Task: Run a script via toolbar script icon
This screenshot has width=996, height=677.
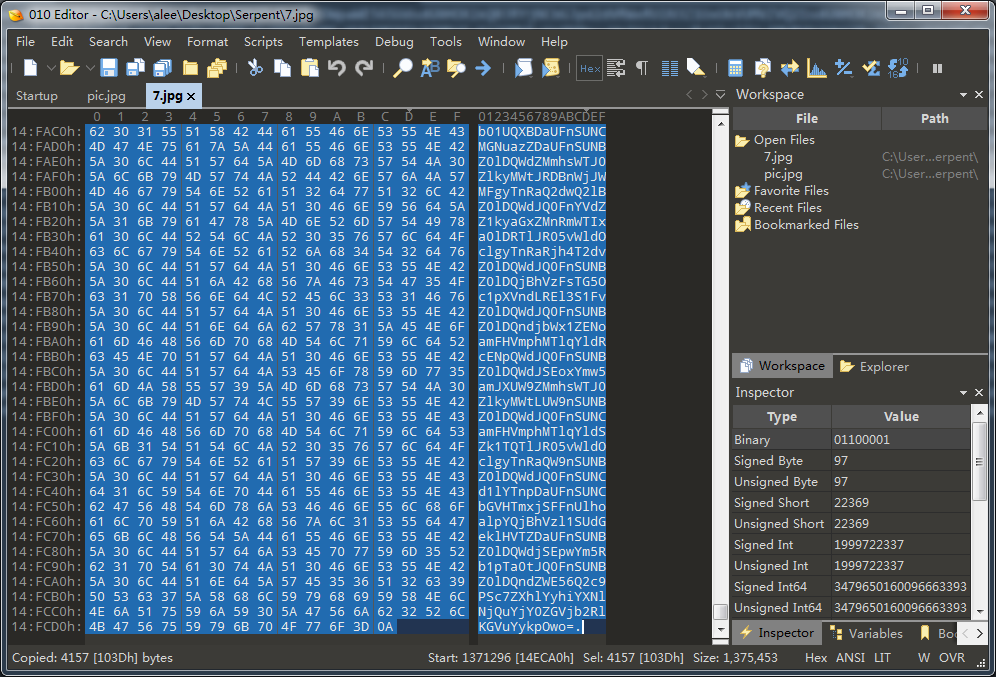Action: tap(523, 68)
